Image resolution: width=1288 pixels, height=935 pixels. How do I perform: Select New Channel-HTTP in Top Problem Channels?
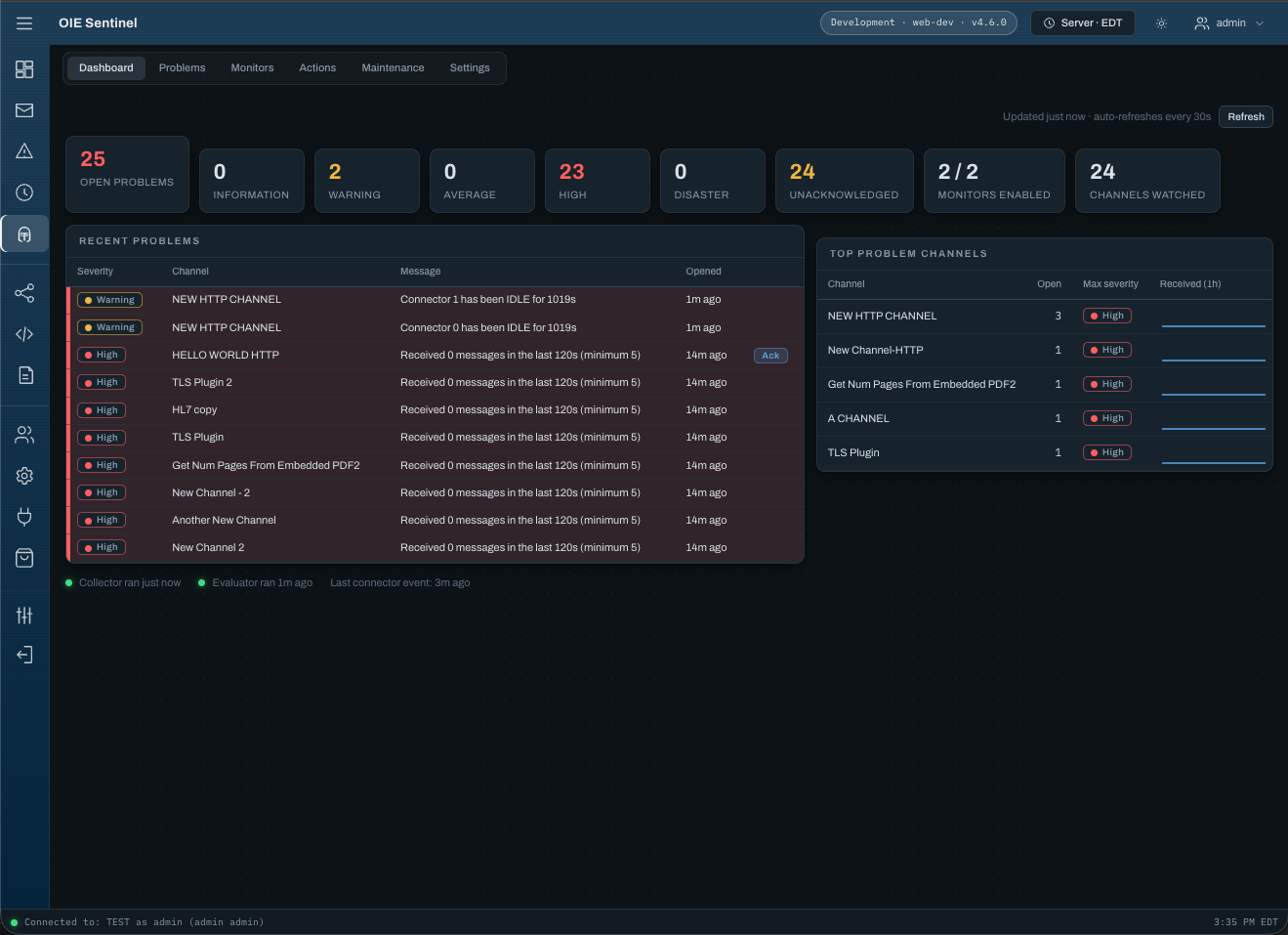(x=1045, y=351)
